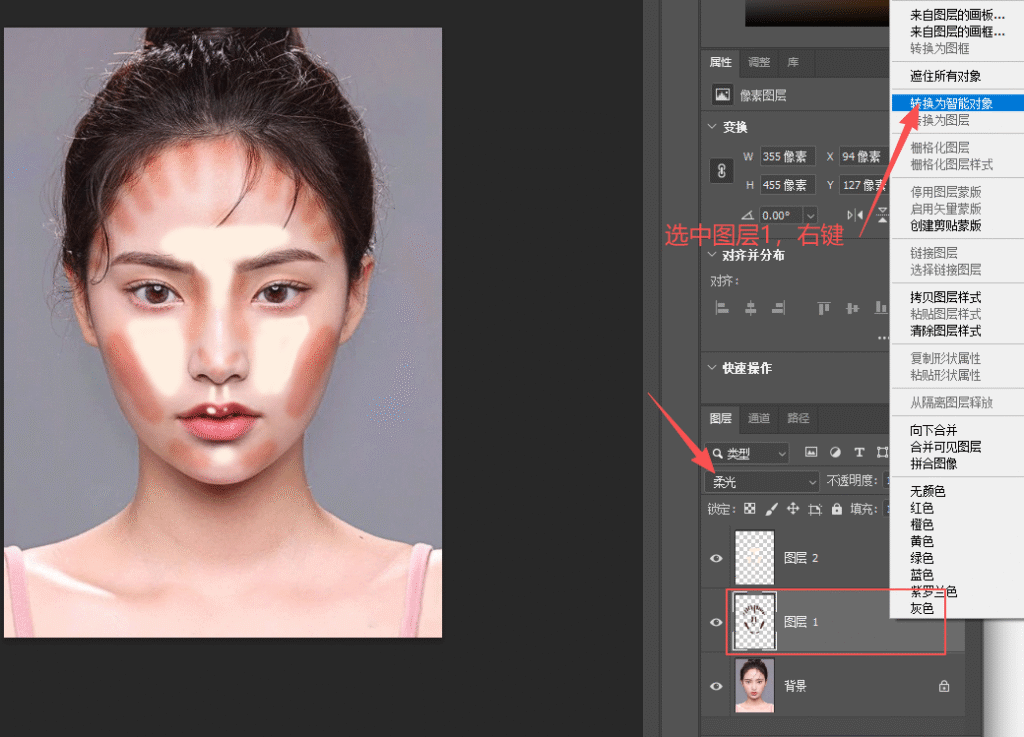Select 红色 color label in context menu
Screen dimensions: 1024x737
click(921, 508)
